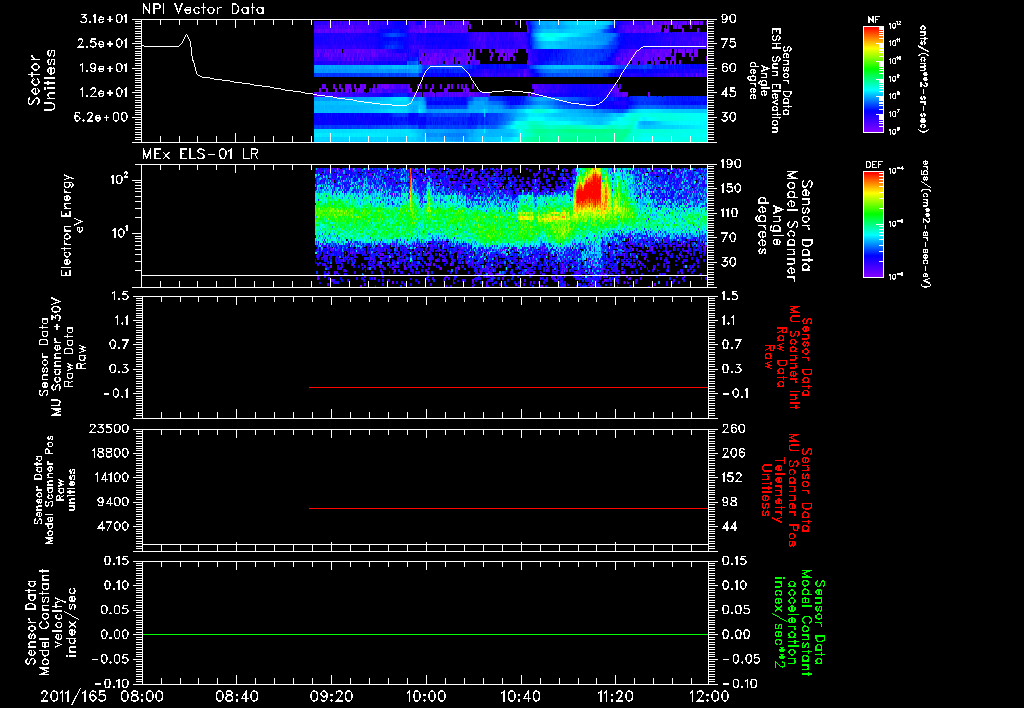Image resolution: width=1024 pixels, height=708 pixels.
Task: Select the cnts/(cm**2-sr-sec) color bar unit label
Action: 923,79
